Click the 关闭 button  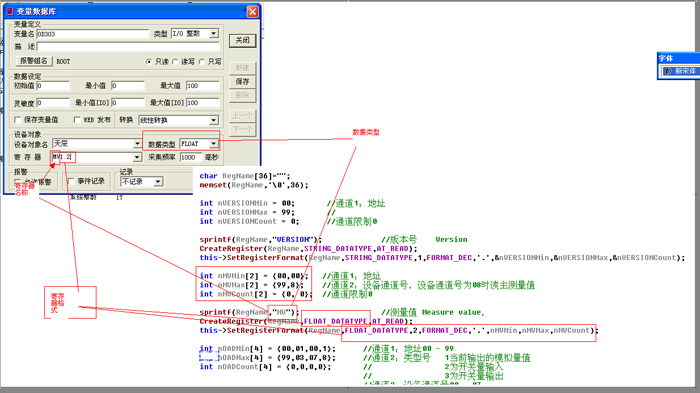[242, 41]
